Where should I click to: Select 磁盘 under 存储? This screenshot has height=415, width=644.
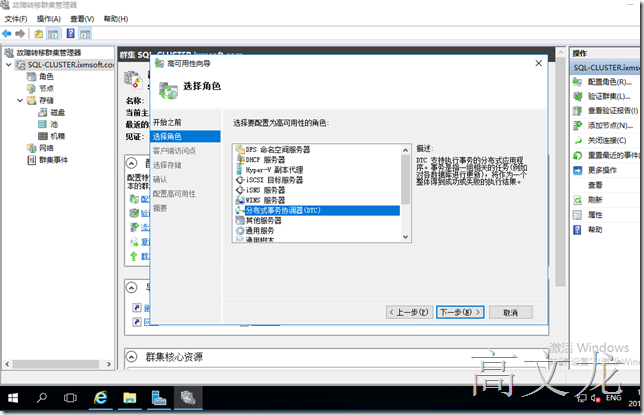pyautogui.click(x=58, y=112)
